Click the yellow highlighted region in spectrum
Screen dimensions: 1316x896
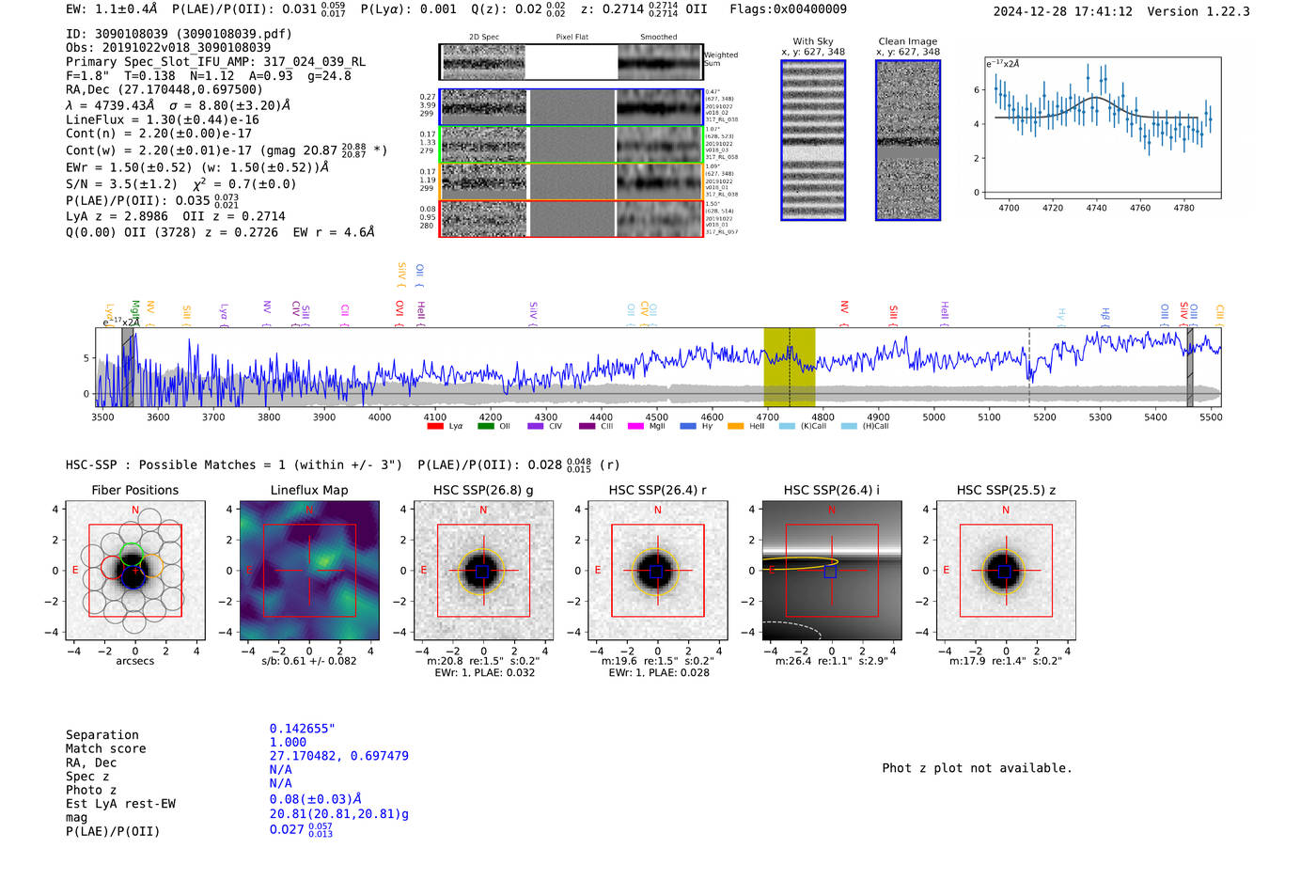pos(790,367)
